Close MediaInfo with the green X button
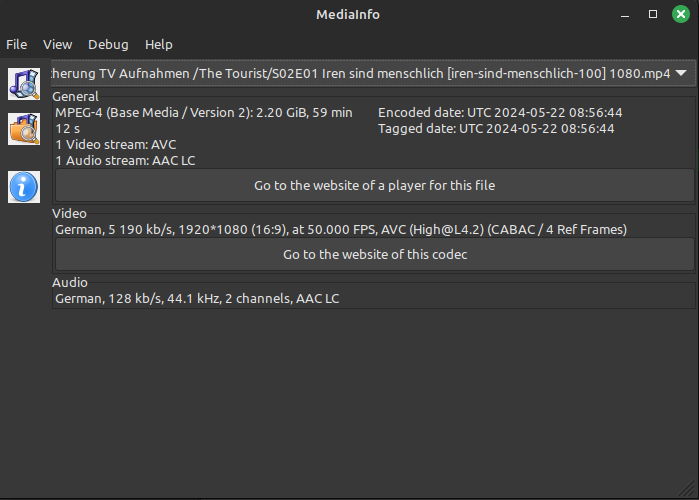The width and height of the screenshot is (699, 500). 681,14
